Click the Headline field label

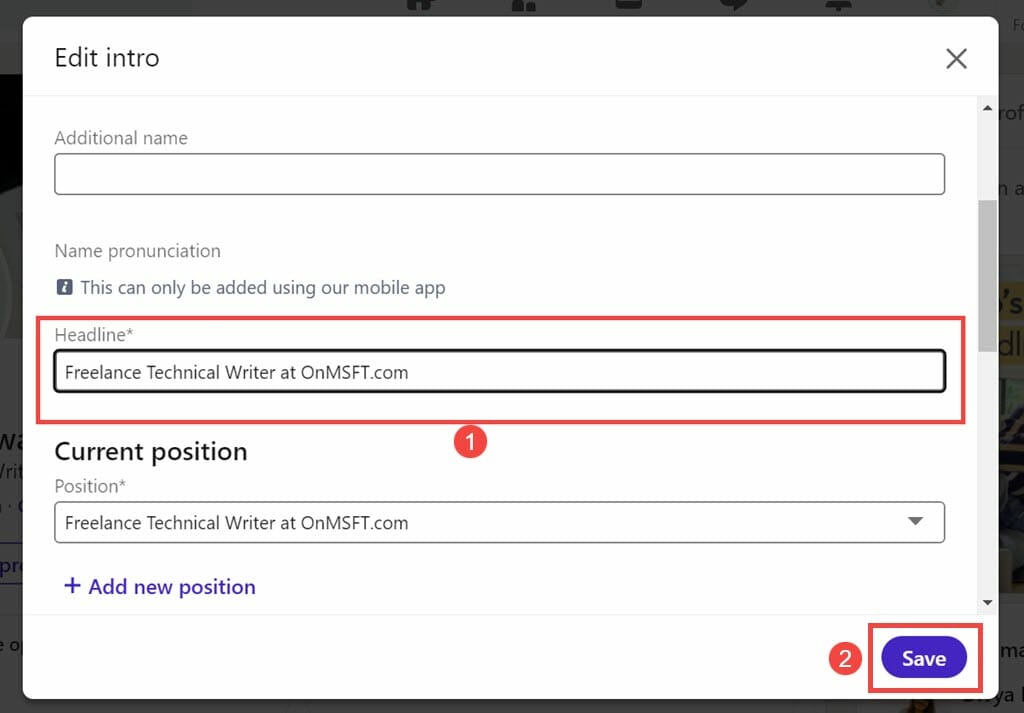94,334
